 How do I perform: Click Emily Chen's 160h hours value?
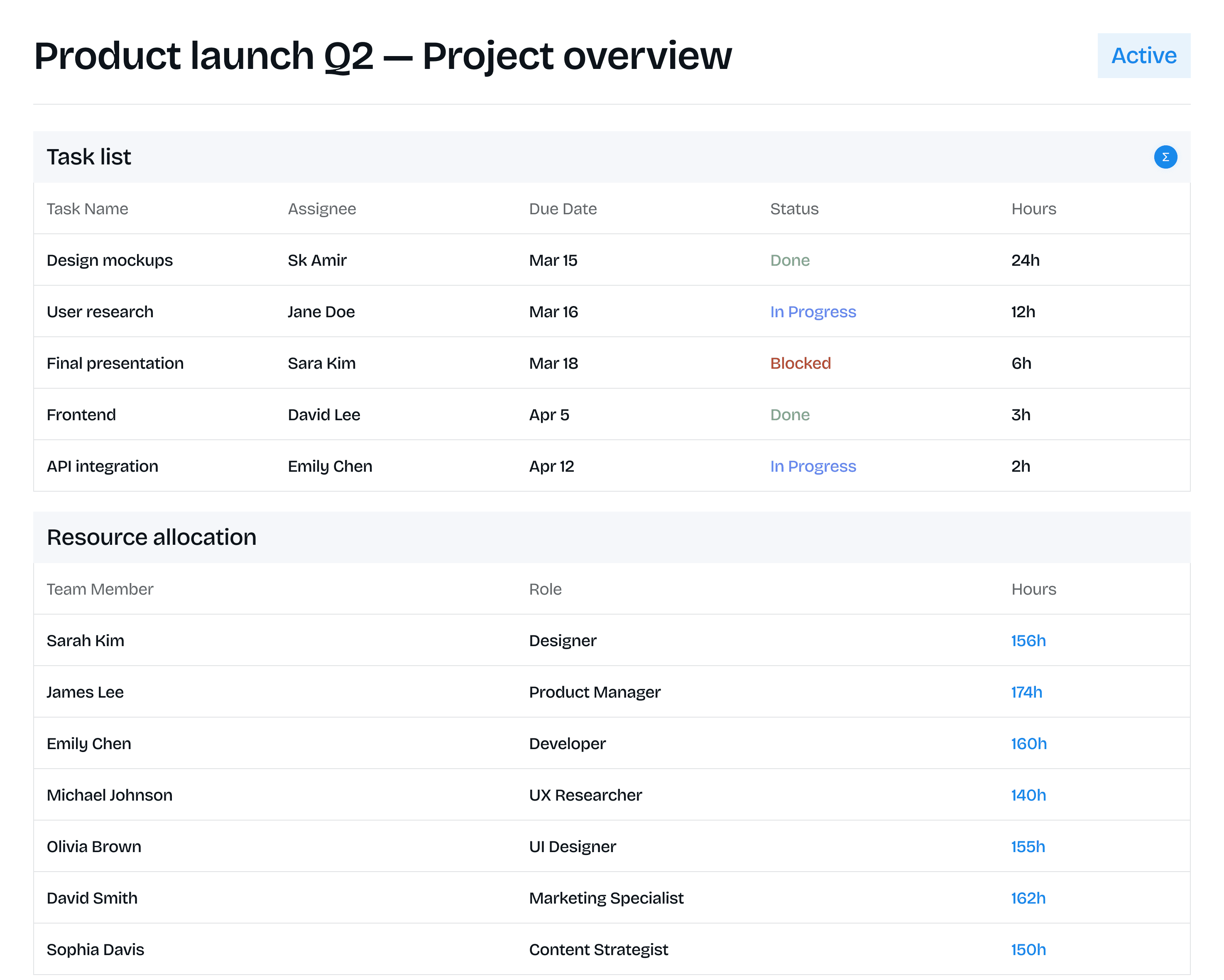1028,744
